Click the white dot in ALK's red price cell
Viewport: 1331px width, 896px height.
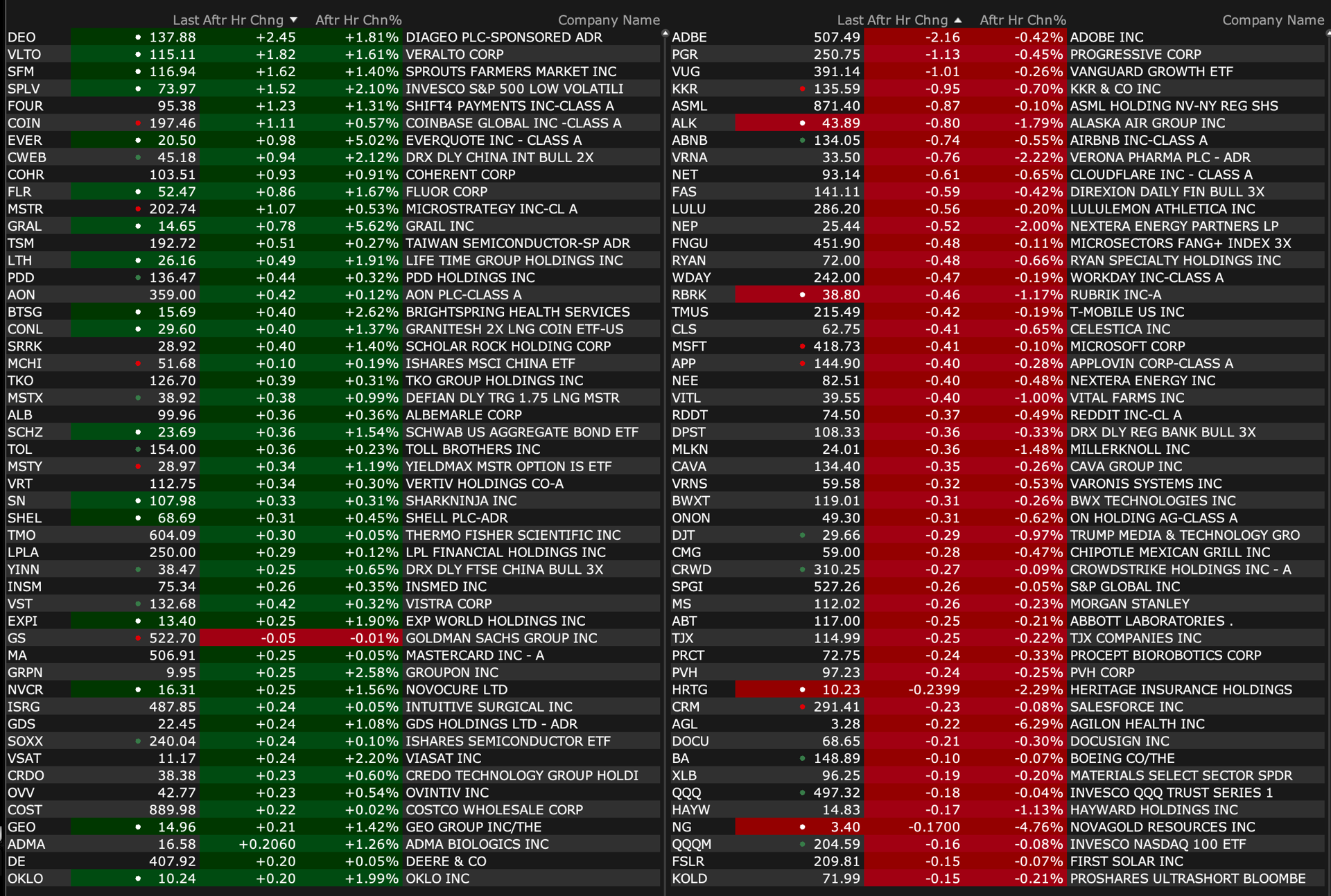coord(803,123)
